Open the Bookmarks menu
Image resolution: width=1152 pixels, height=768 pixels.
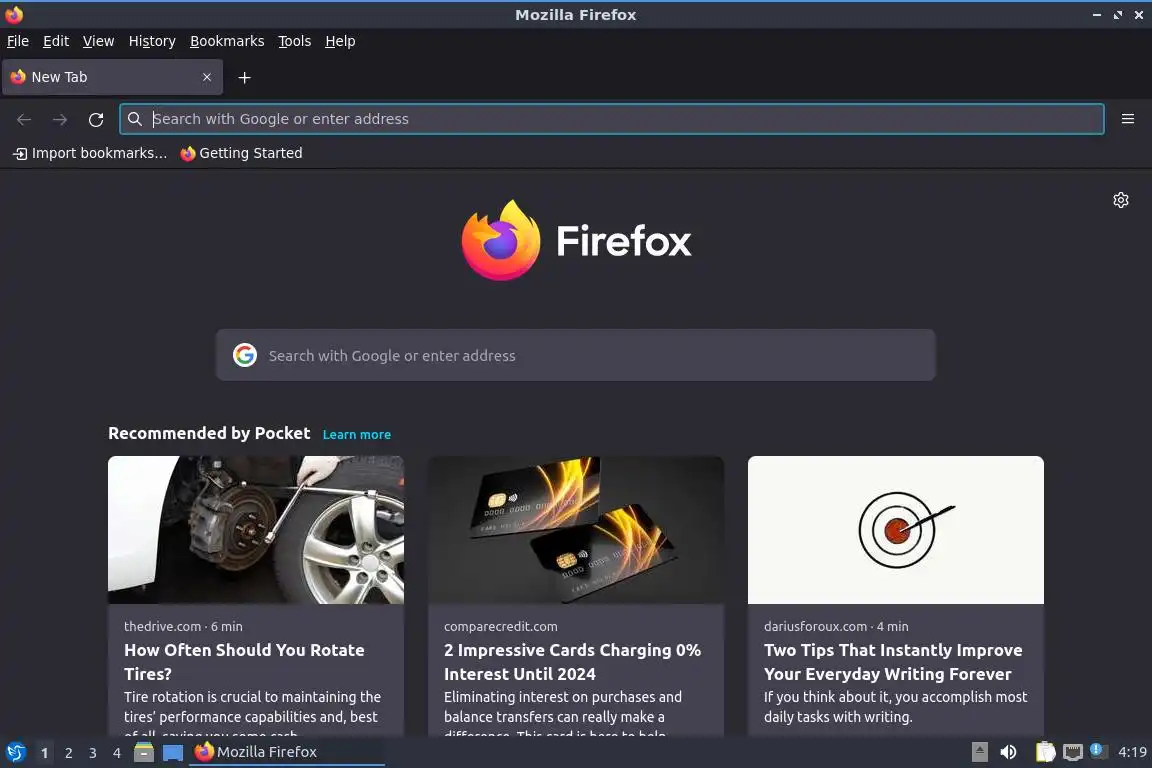pyautogui.click(x=227, y=41)
